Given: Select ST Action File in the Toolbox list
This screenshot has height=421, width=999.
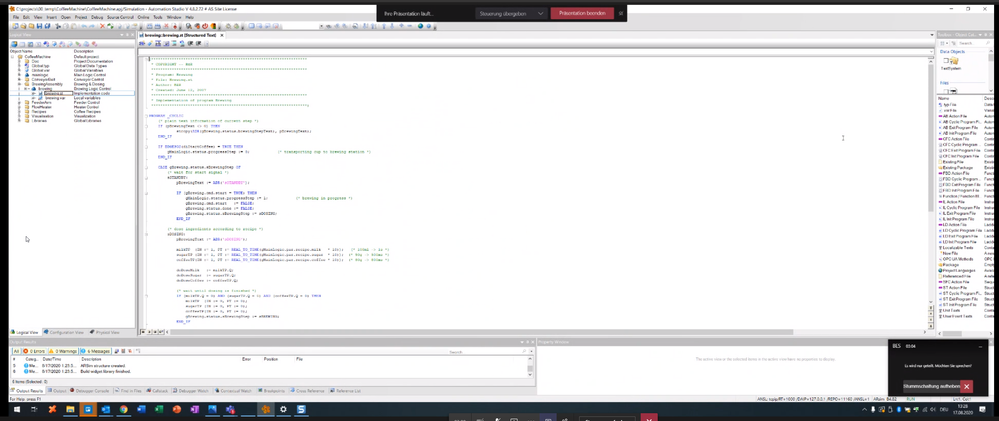Looking at the screenshot, I should 954,288.
